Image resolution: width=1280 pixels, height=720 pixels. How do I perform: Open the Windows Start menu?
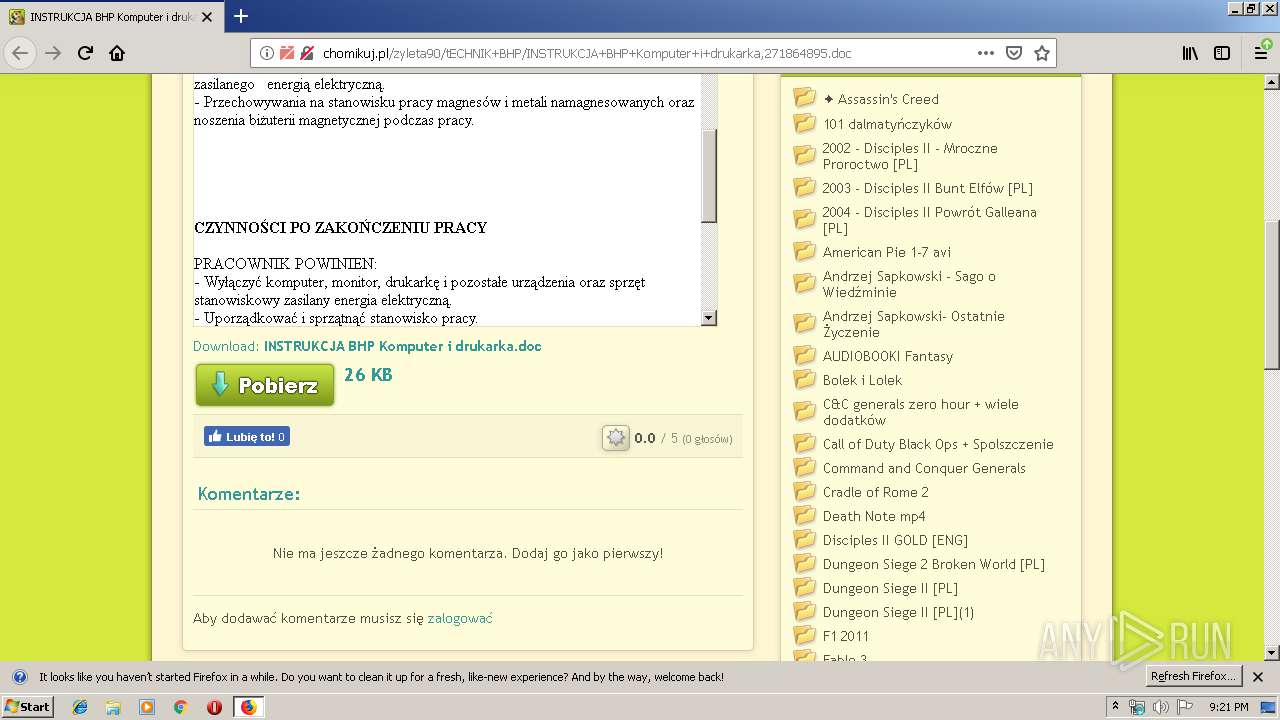(x=27, y=707)
